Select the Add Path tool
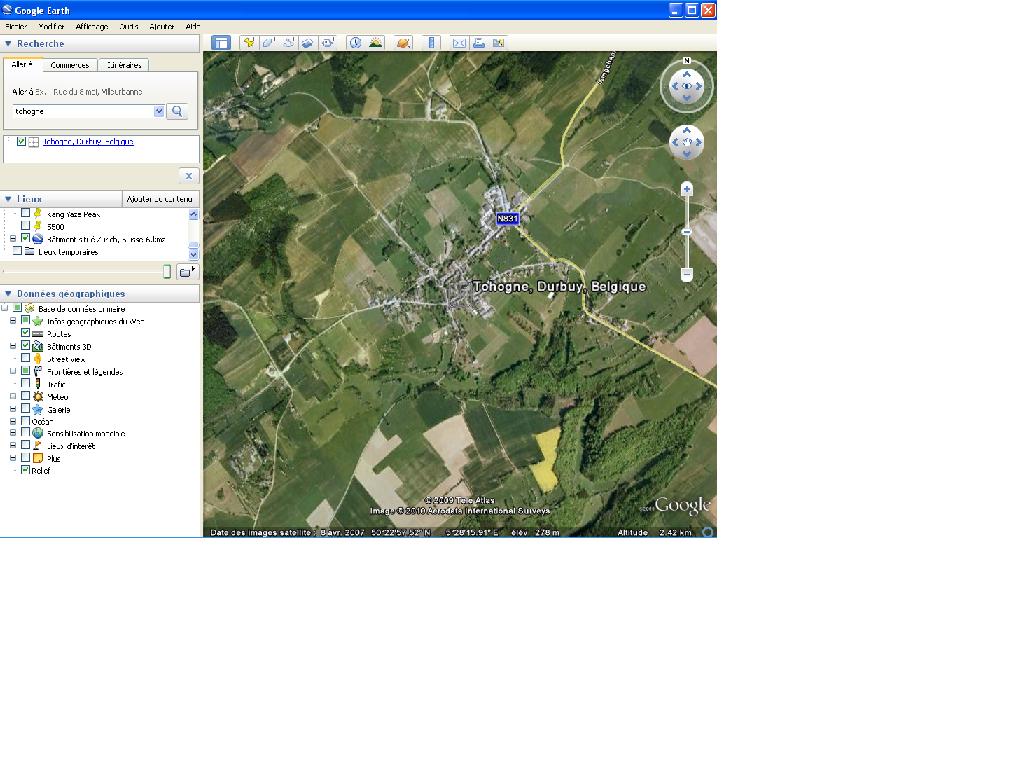 pos(288,43)
